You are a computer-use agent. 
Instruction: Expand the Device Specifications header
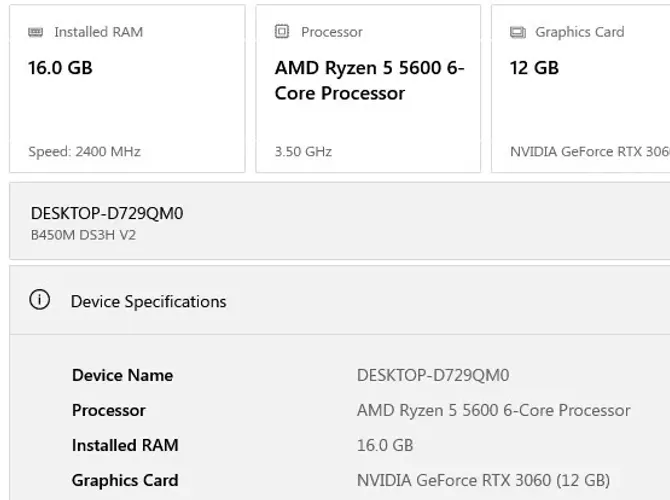pos(340,300)
